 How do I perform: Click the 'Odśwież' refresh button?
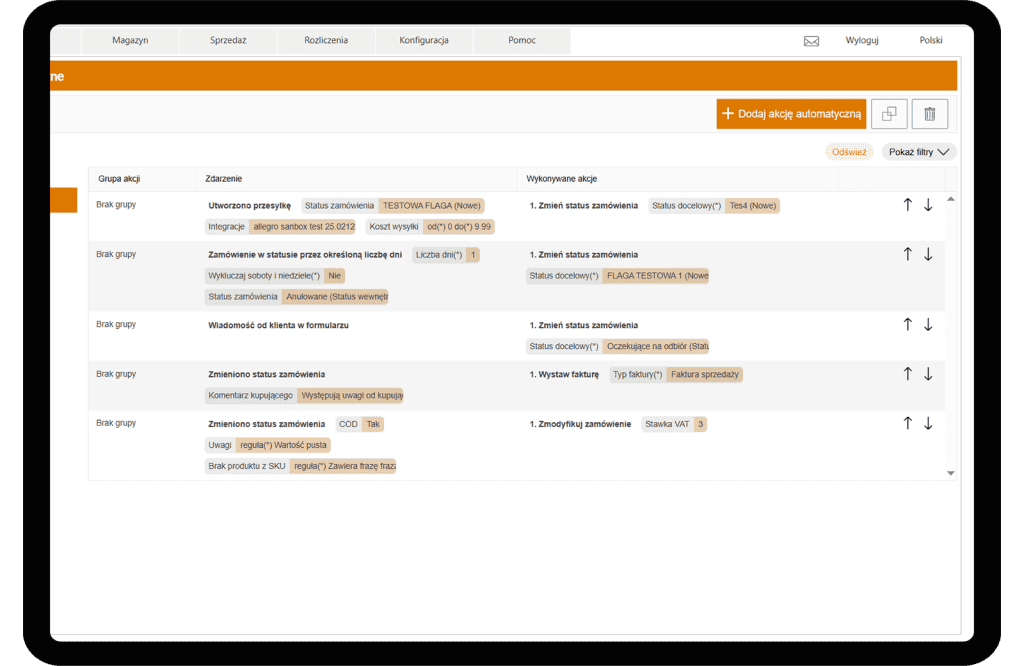pos(849,152)
